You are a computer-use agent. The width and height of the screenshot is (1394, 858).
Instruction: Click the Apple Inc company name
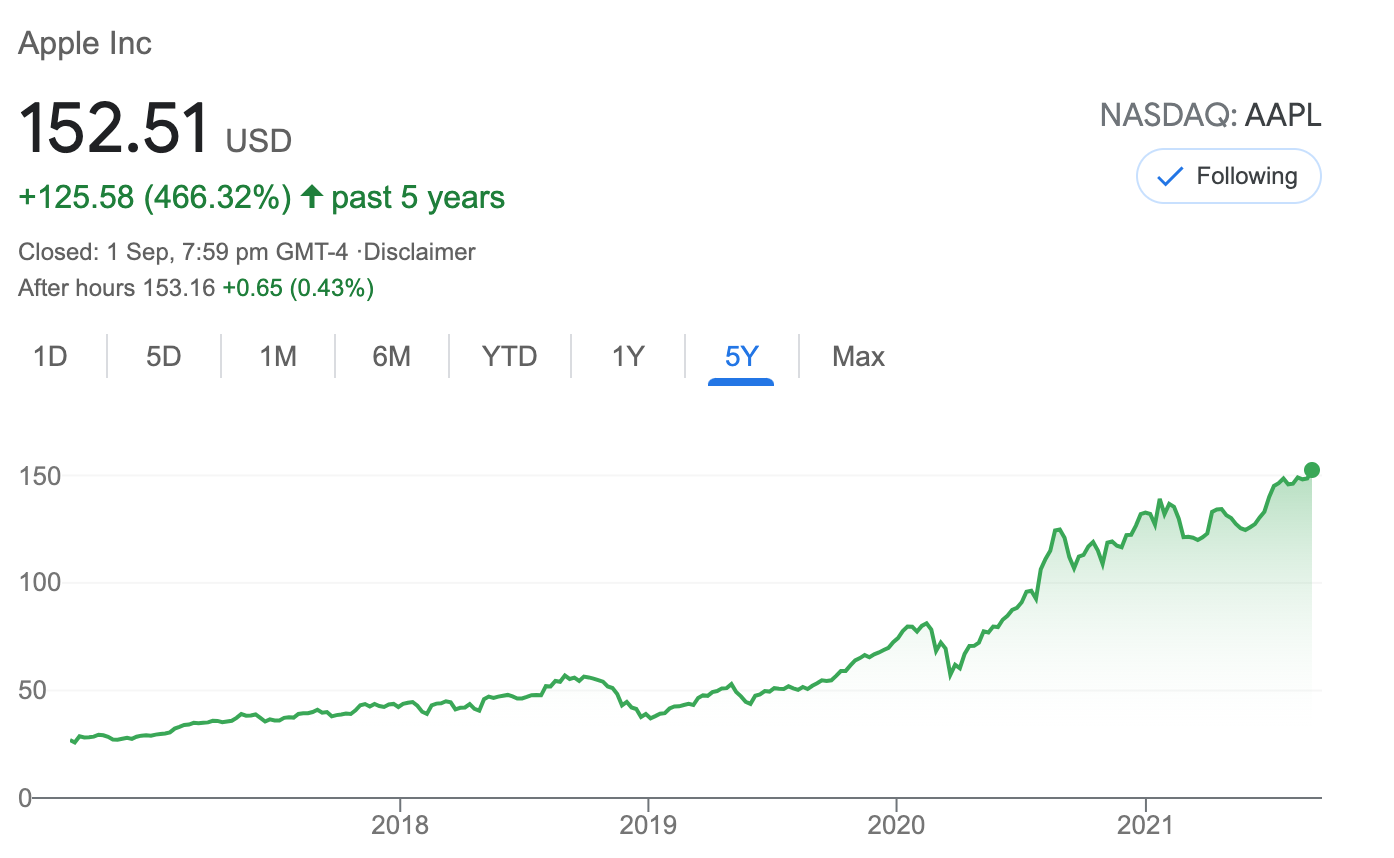pyautogui.click(x=85, y=44)
